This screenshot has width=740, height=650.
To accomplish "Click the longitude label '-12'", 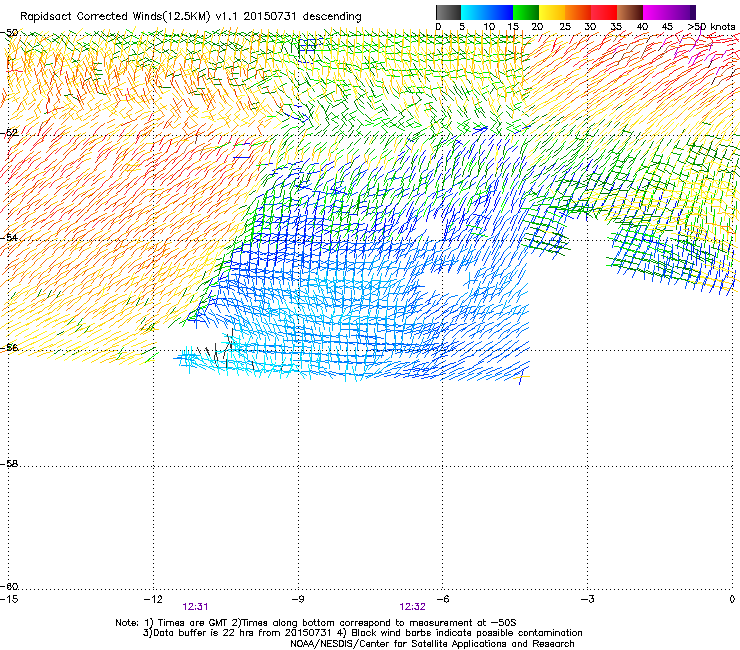I will point(153,599).
